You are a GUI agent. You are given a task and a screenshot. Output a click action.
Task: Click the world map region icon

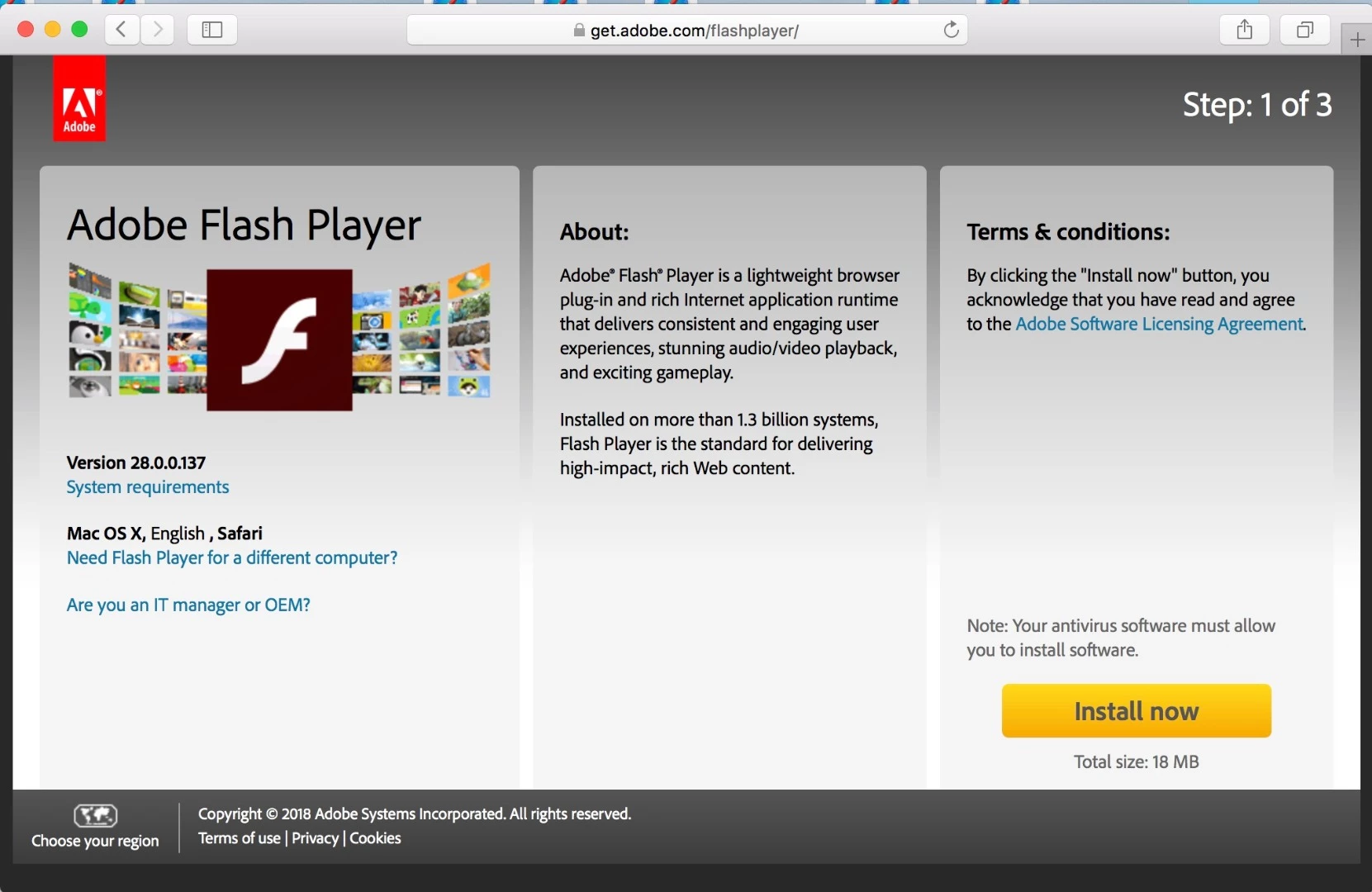click(x=96, y=815)
